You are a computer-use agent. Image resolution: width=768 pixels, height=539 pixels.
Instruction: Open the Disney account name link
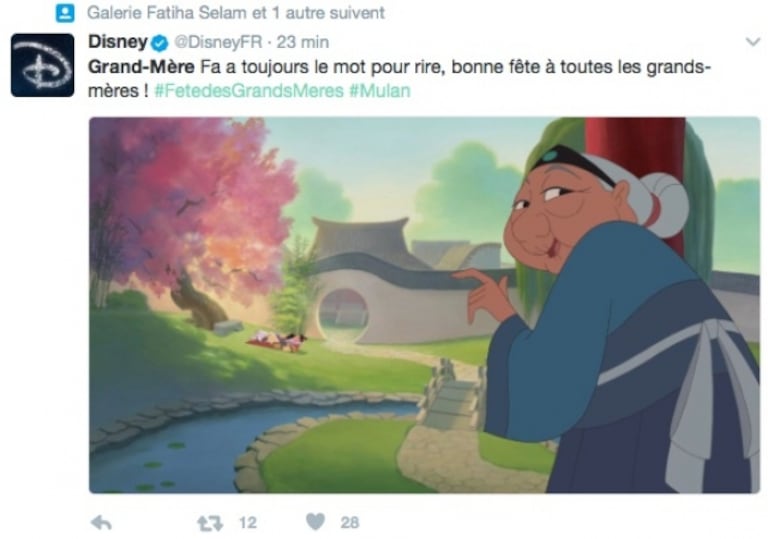pyautogui.click(x=118, y=42)
